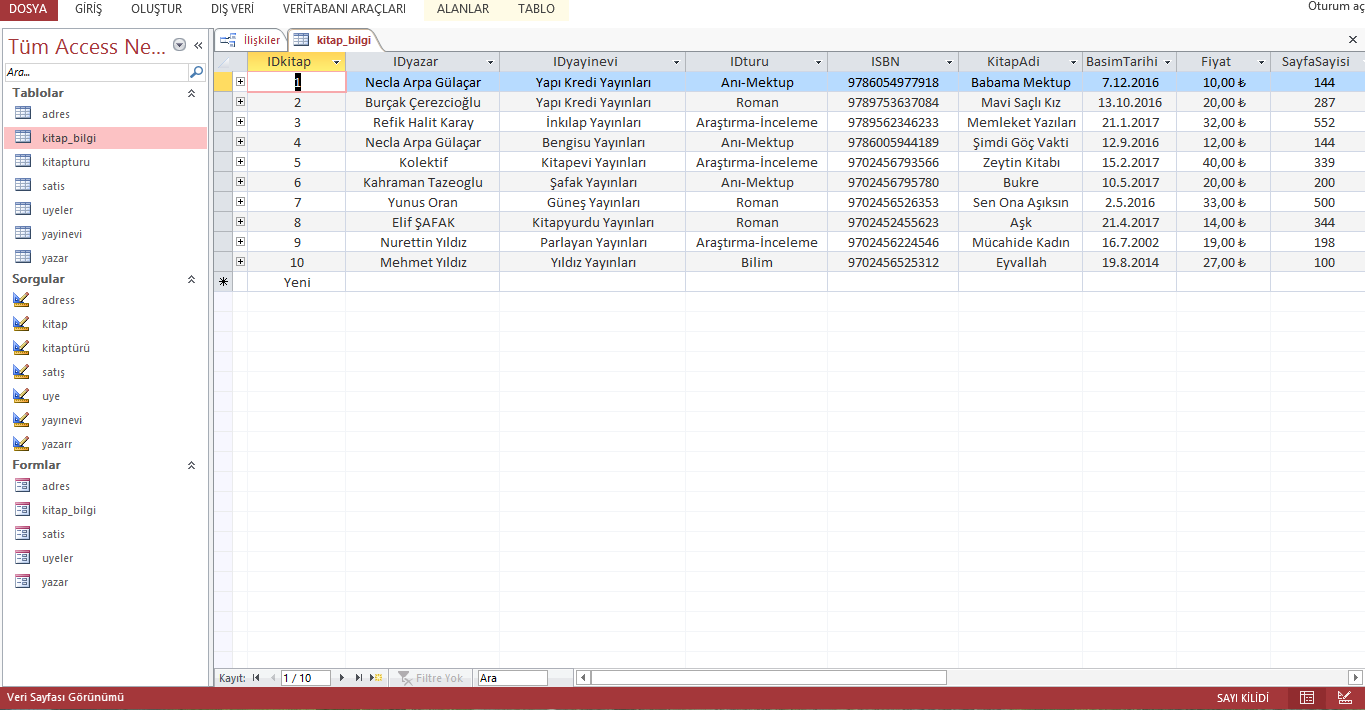Switch to Design View in status bar

(1345, 698)
